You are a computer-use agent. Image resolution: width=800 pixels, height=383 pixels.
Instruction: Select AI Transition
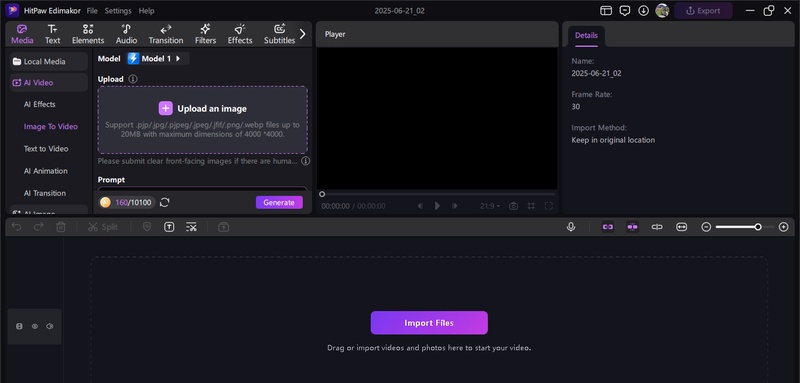(x=44, y=193)
